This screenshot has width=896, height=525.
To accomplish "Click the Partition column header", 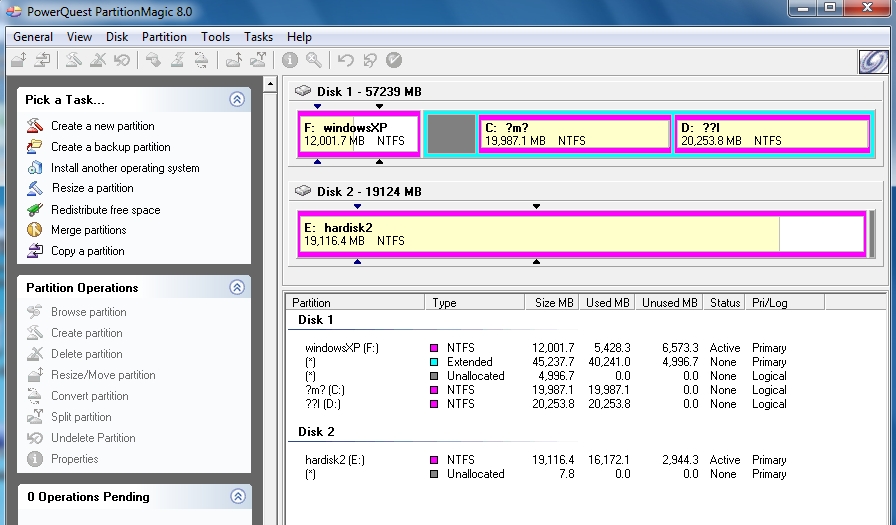I will point(355,303).
